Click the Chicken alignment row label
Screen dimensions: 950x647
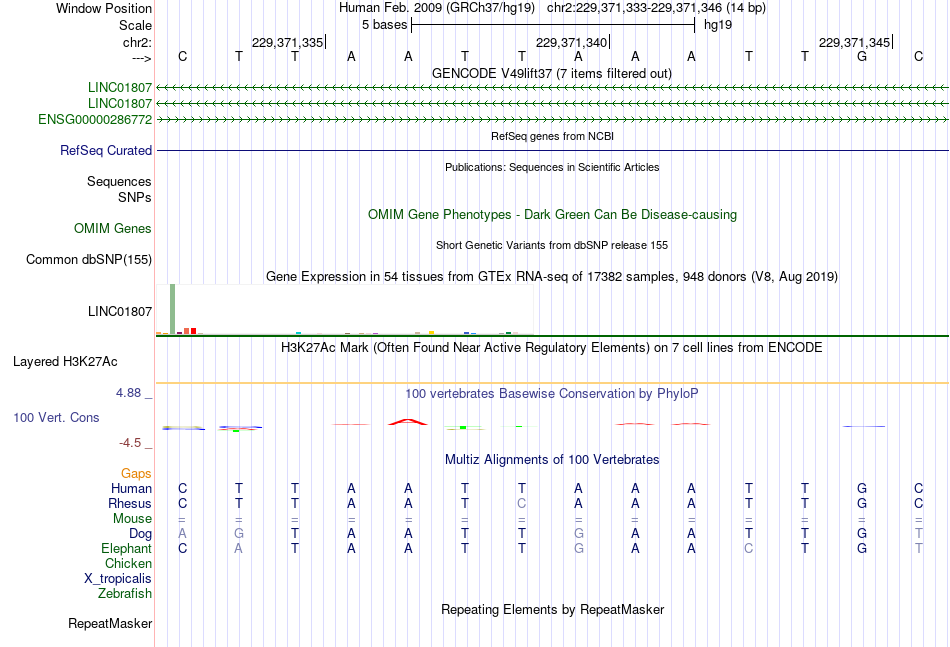pyautogui.click(x=128, y=563)
